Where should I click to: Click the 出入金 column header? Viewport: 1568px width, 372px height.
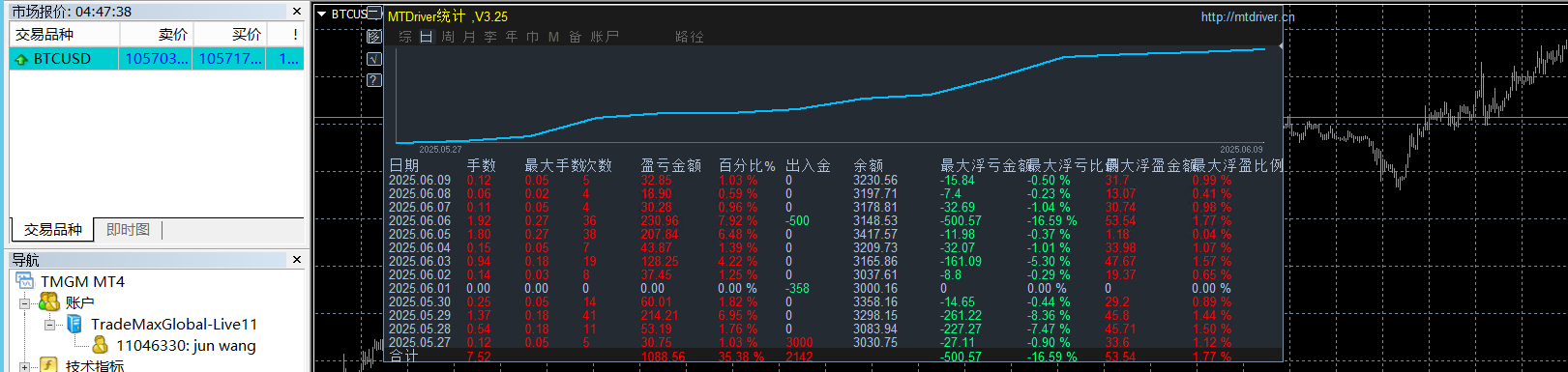click(809, 165)
